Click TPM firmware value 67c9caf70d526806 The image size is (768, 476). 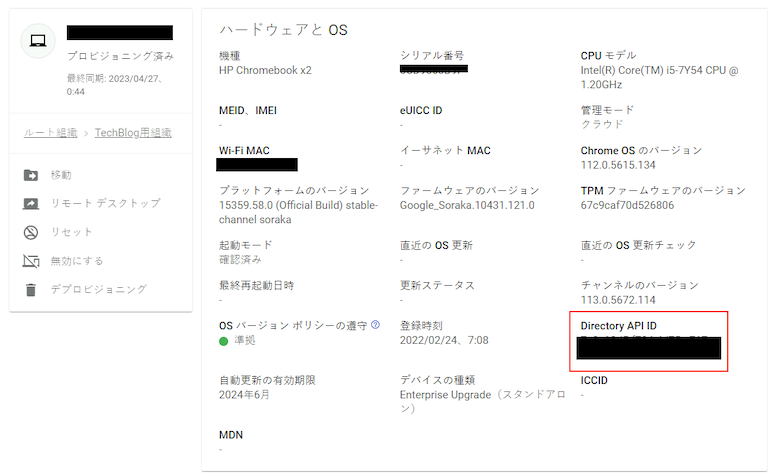pyautogui.click(x=627, y=205)
